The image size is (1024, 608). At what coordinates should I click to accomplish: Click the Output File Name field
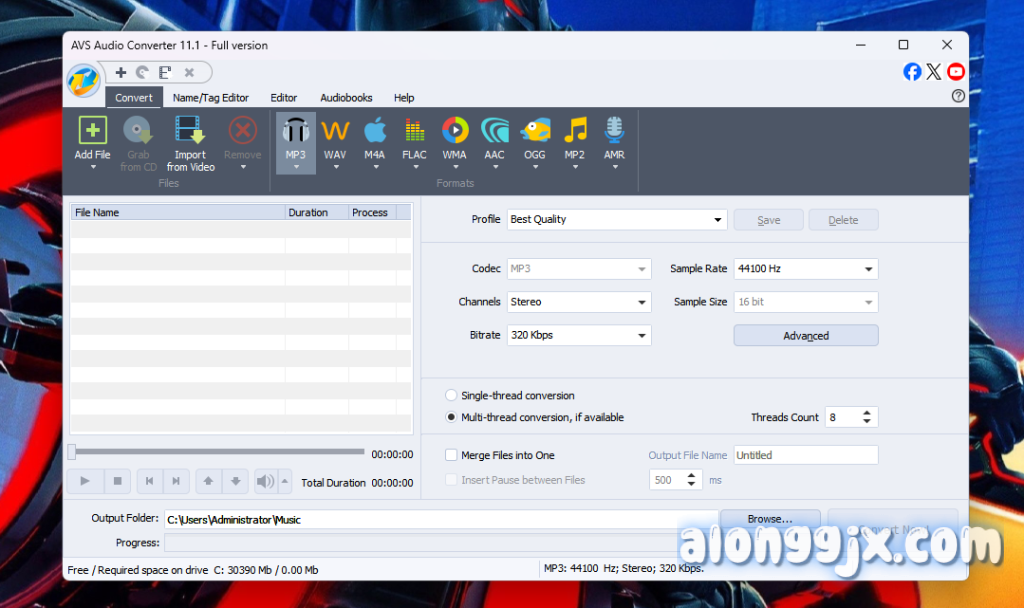click(805, 456)
